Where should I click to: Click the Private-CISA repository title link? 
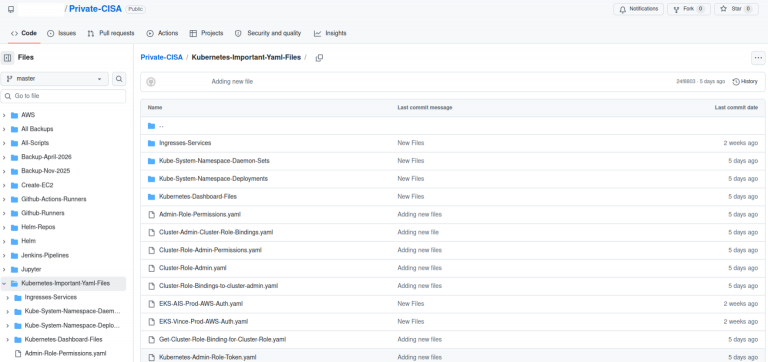pyautogui.click(x=96, y=9)
